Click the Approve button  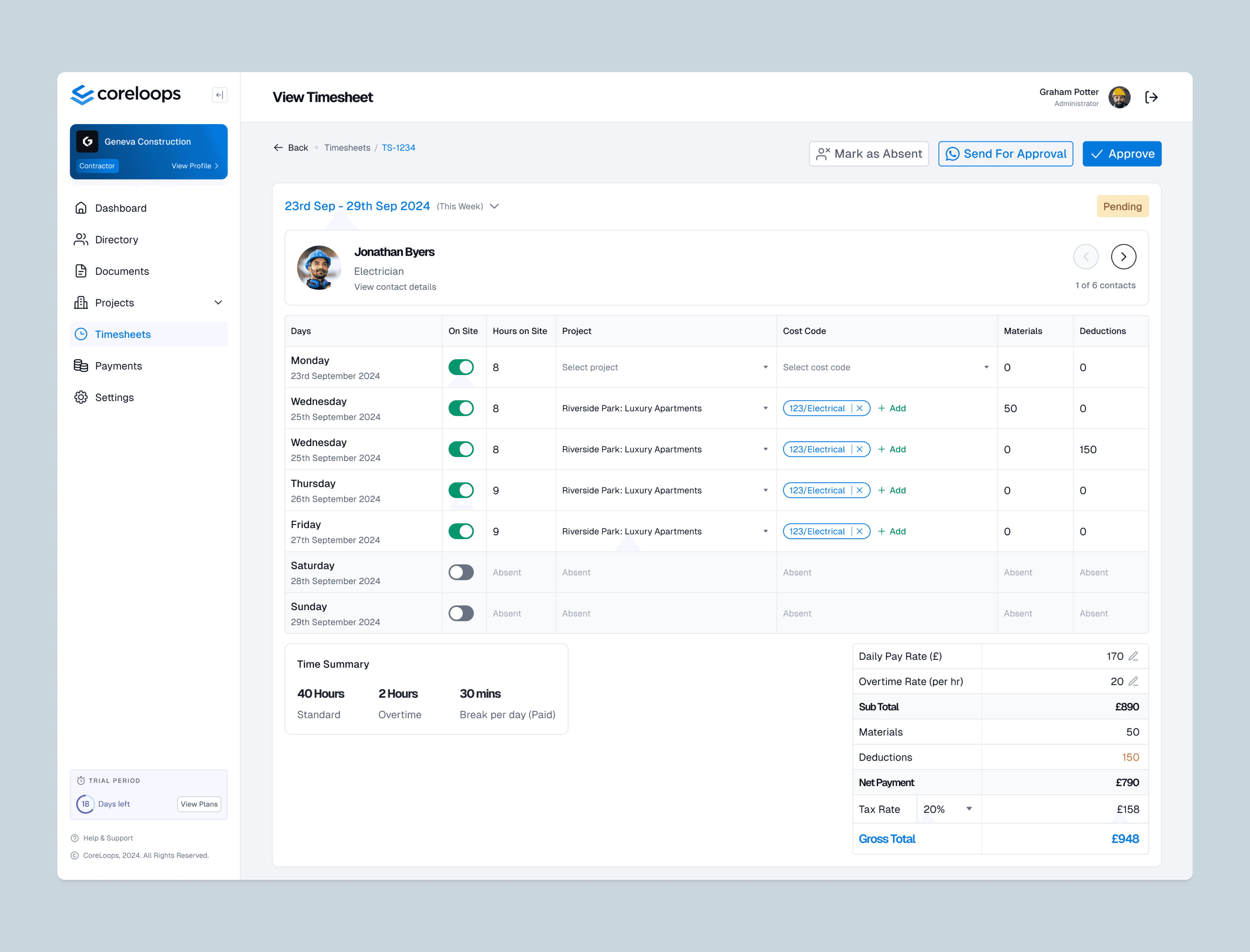1121,154
